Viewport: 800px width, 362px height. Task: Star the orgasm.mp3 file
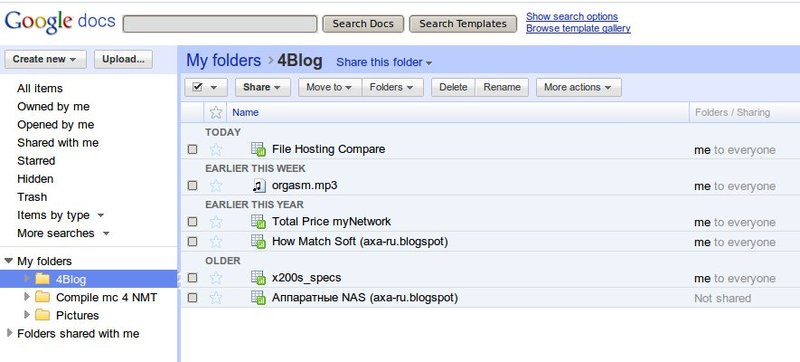pyautogui.click(x=216, y=186)
